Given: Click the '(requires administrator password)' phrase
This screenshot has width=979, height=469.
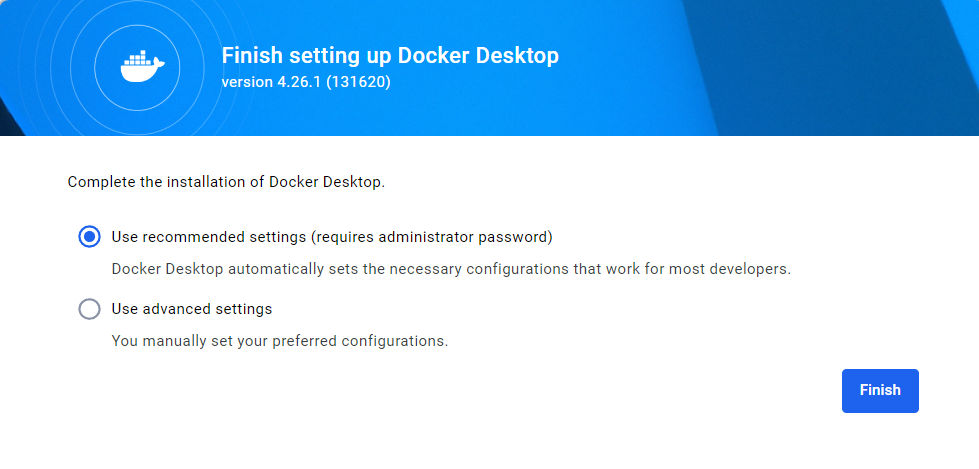Looking at the screenshot, I should [x=432, y=237].
